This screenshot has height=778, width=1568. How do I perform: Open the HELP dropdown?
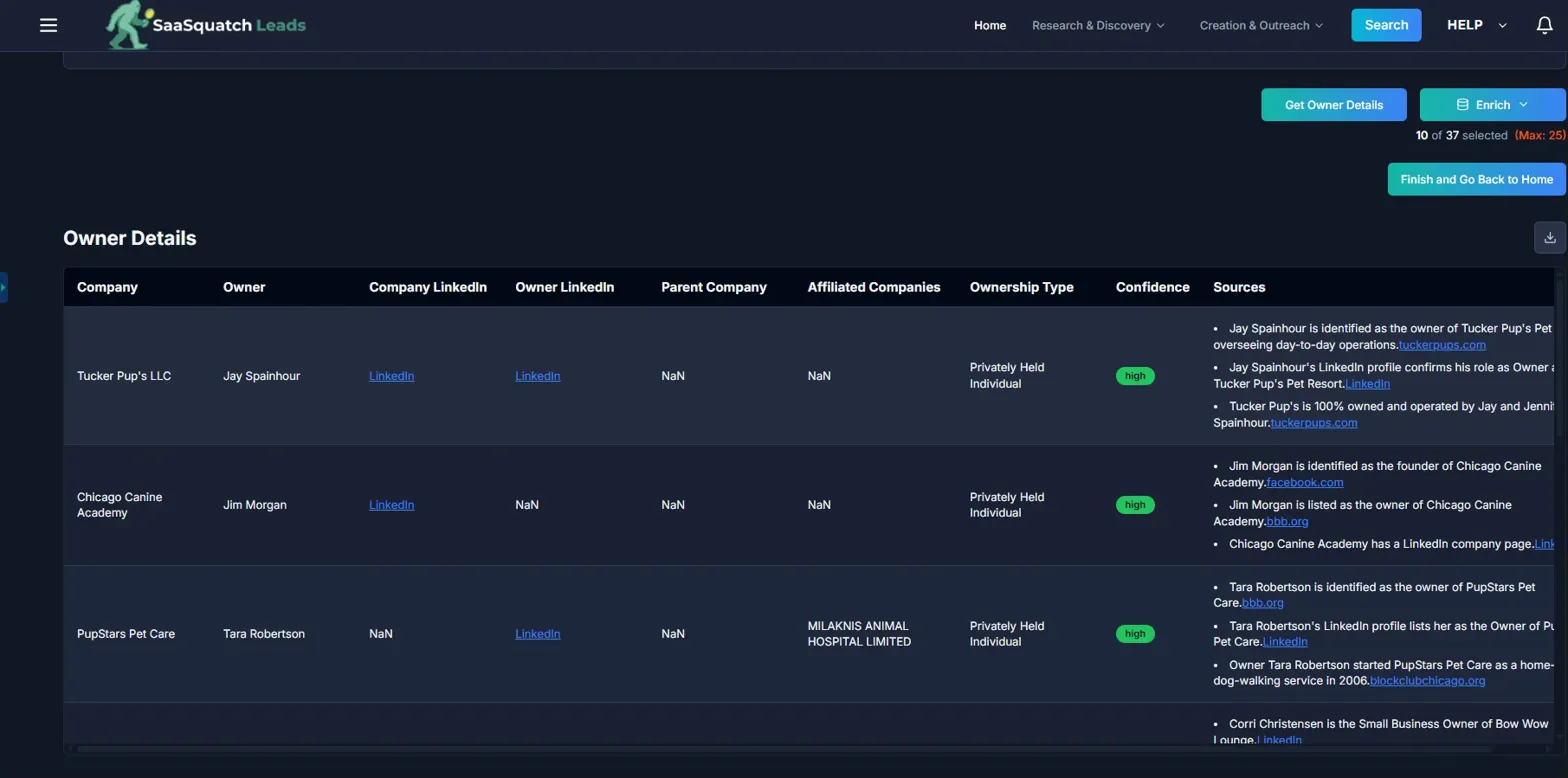click(1477, 25)
